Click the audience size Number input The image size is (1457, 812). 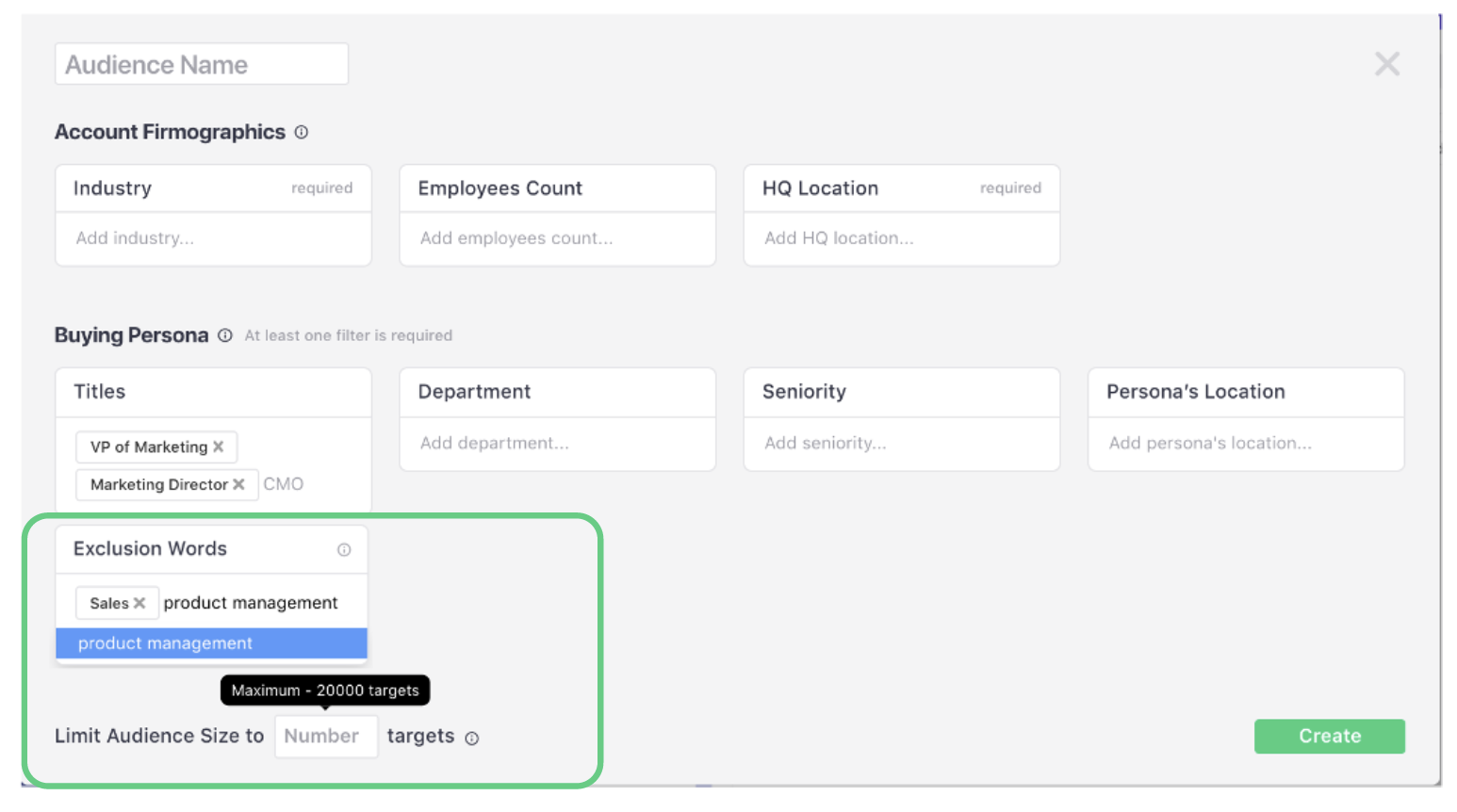(325, 737)
